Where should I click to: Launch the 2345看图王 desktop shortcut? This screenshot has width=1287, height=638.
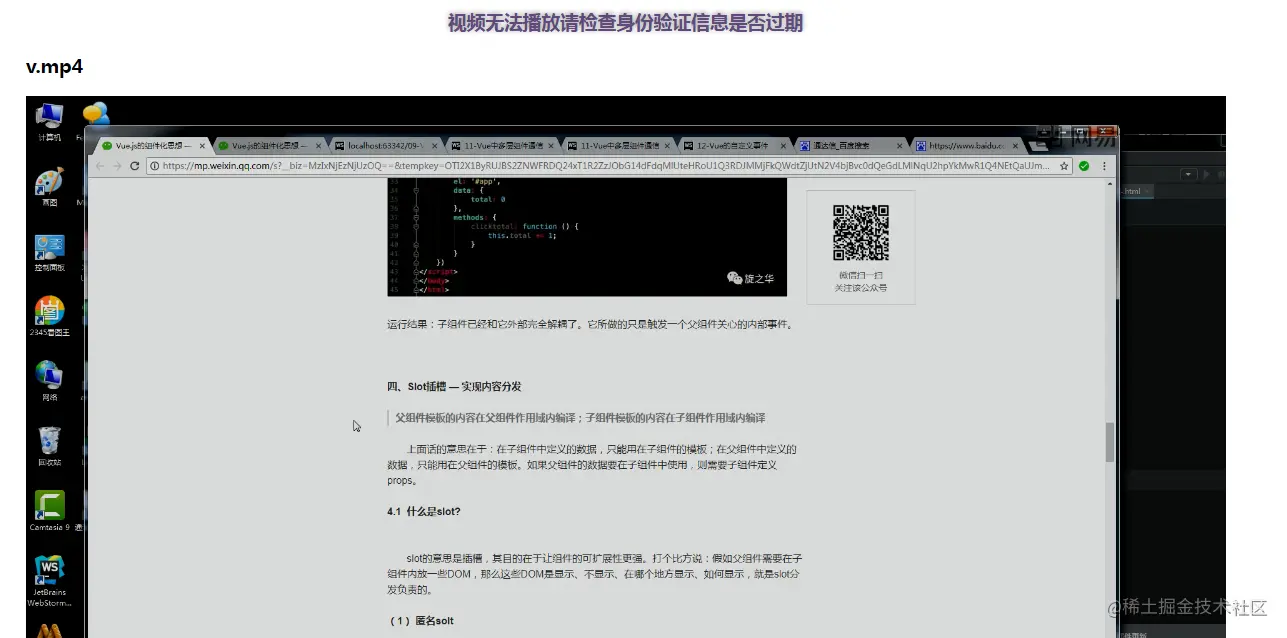49,317
